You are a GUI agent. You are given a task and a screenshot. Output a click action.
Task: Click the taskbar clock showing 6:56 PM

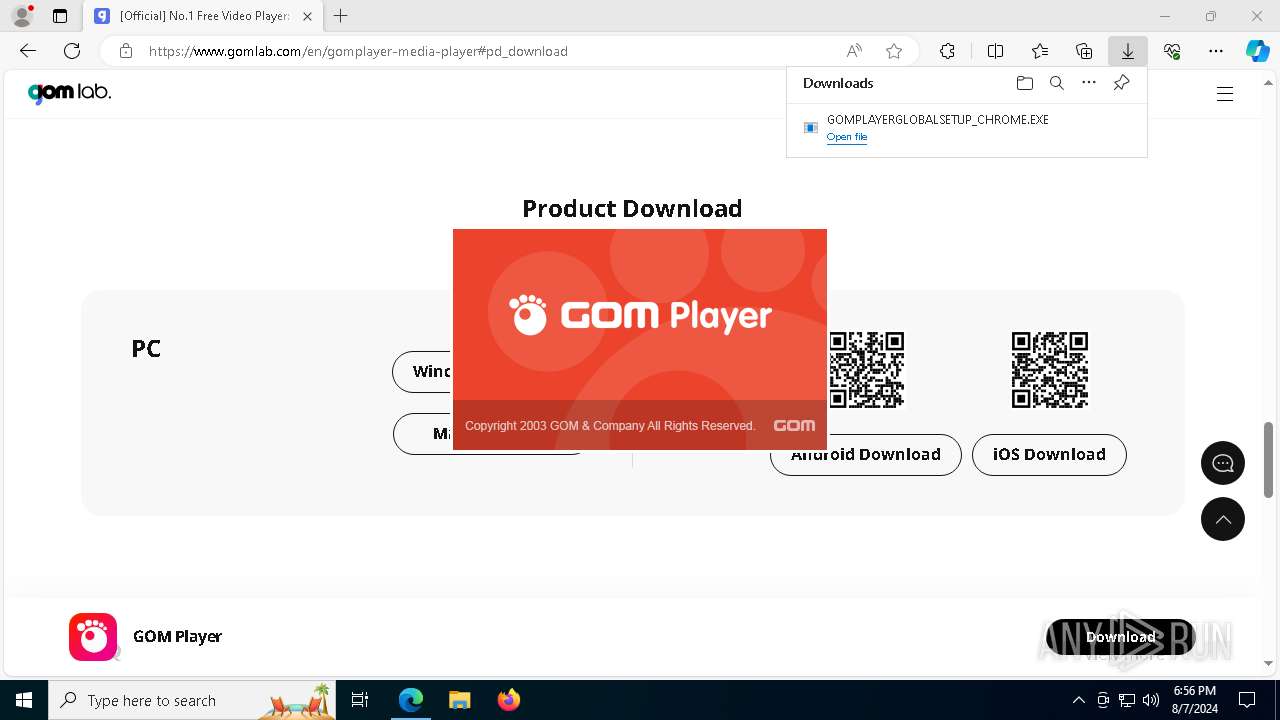tap(1195, 700)
